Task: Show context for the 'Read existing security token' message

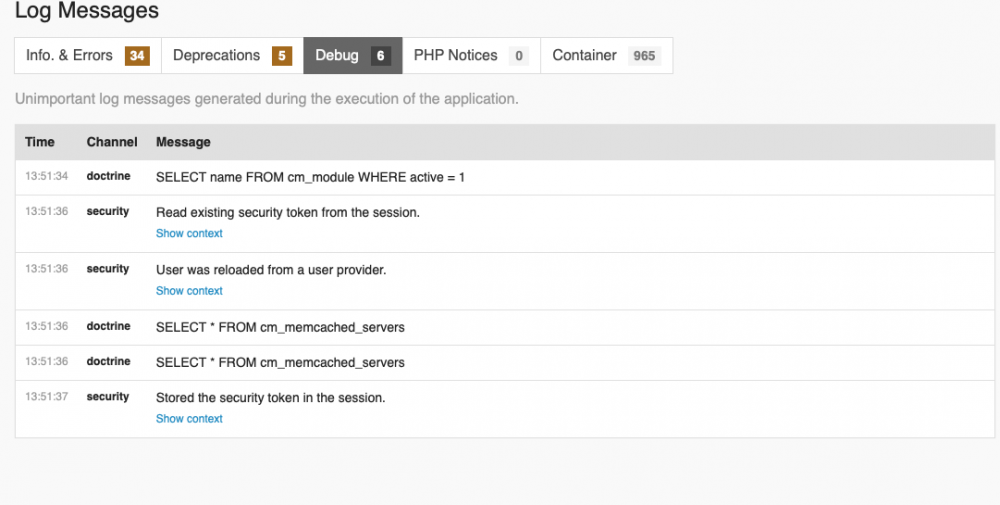Action: point(189,234)
